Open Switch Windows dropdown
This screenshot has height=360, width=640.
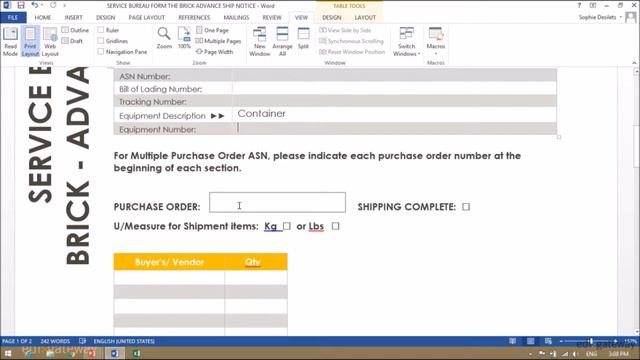click(407, 42)
